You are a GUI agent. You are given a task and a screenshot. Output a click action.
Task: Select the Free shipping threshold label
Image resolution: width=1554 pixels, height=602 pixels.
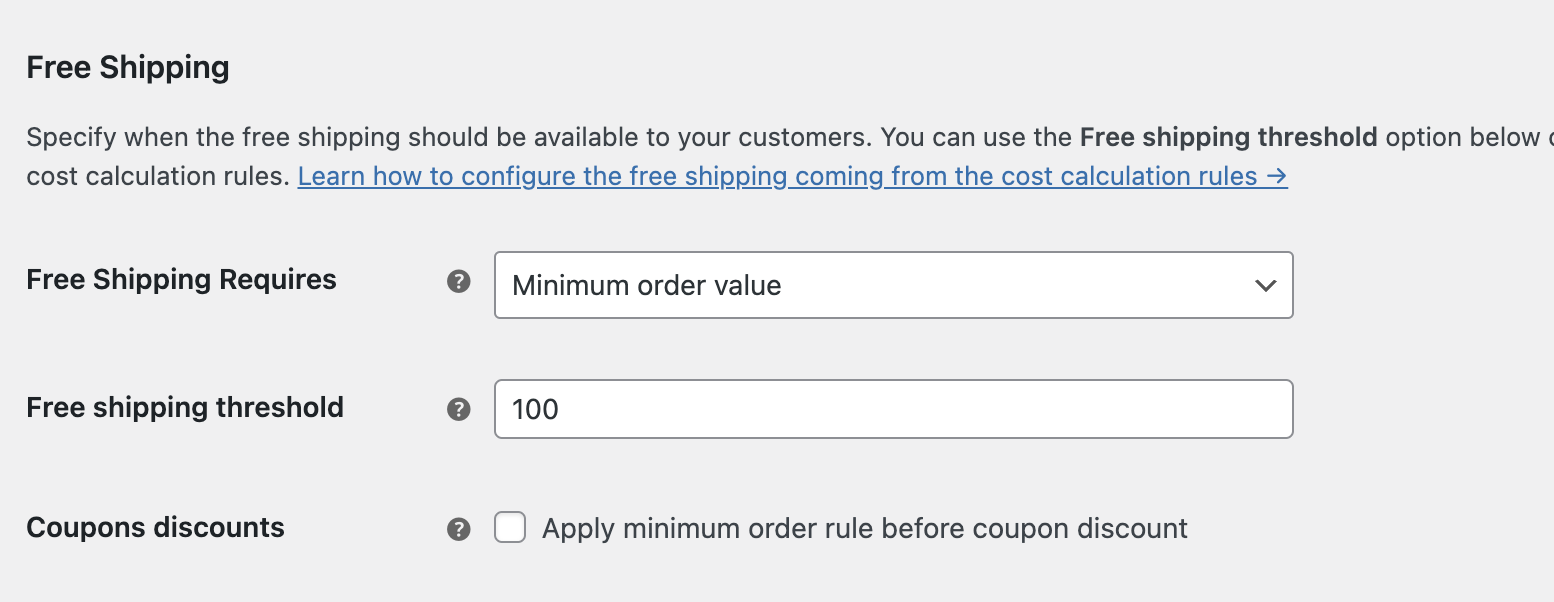click(x=184, y=407)
